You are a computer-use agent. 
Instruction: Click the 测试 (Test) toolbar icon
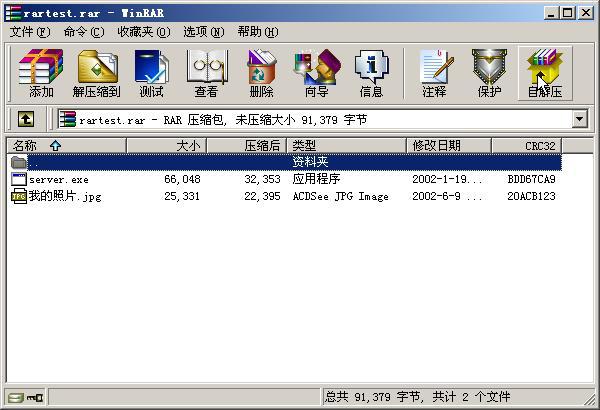click(152, 73)
